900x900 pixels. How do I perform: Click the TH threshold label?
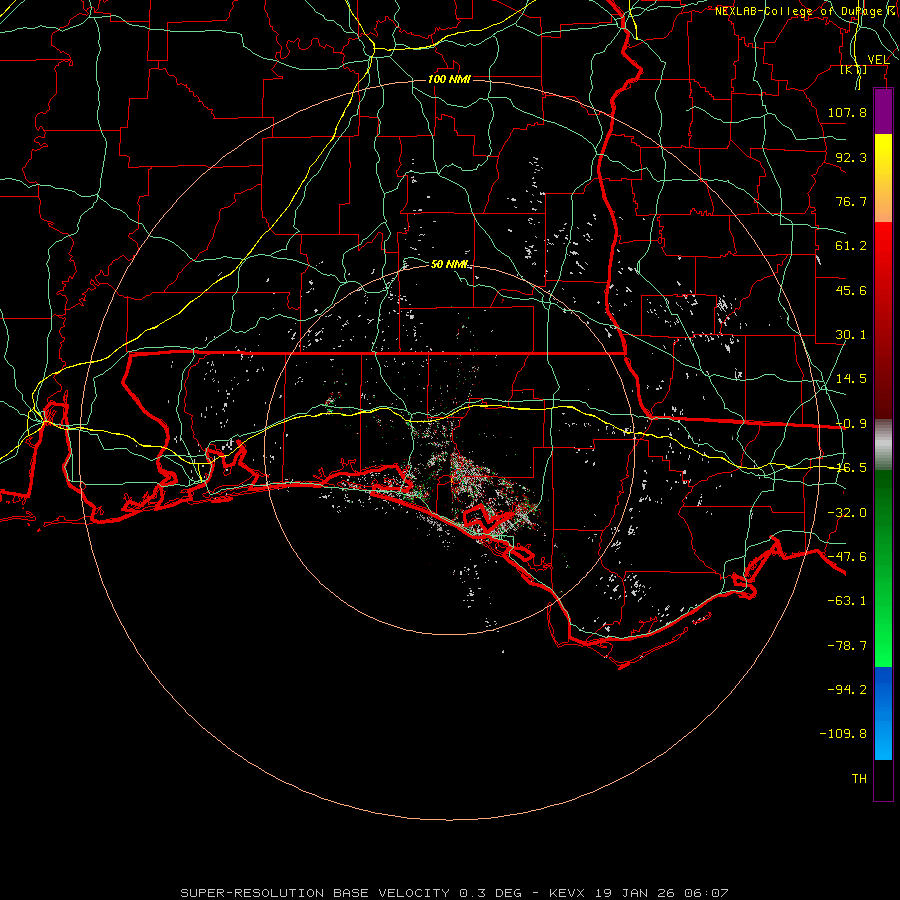[x=859, y=779]
